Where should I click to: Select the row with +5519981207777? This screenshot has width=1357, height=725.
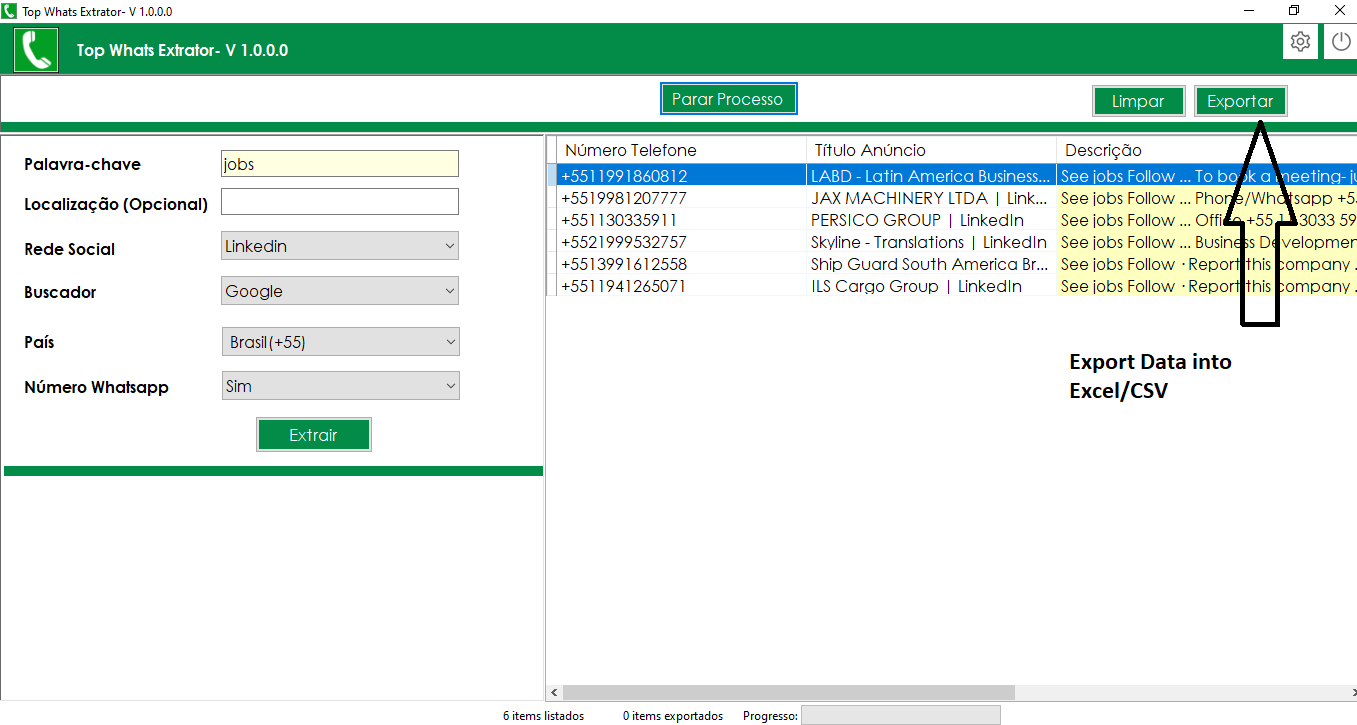click(682, 198)
